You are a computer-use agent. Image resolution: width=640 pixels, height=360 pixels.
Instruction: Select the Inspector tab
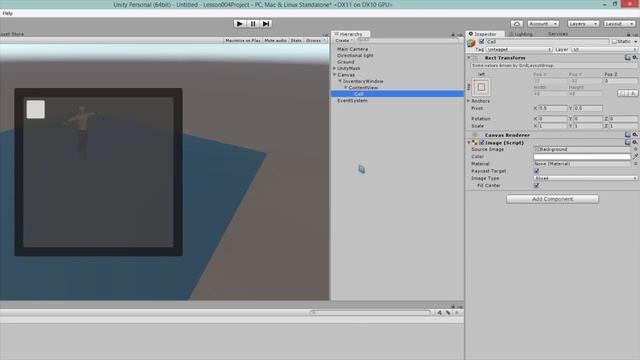[x=485, y=34]
